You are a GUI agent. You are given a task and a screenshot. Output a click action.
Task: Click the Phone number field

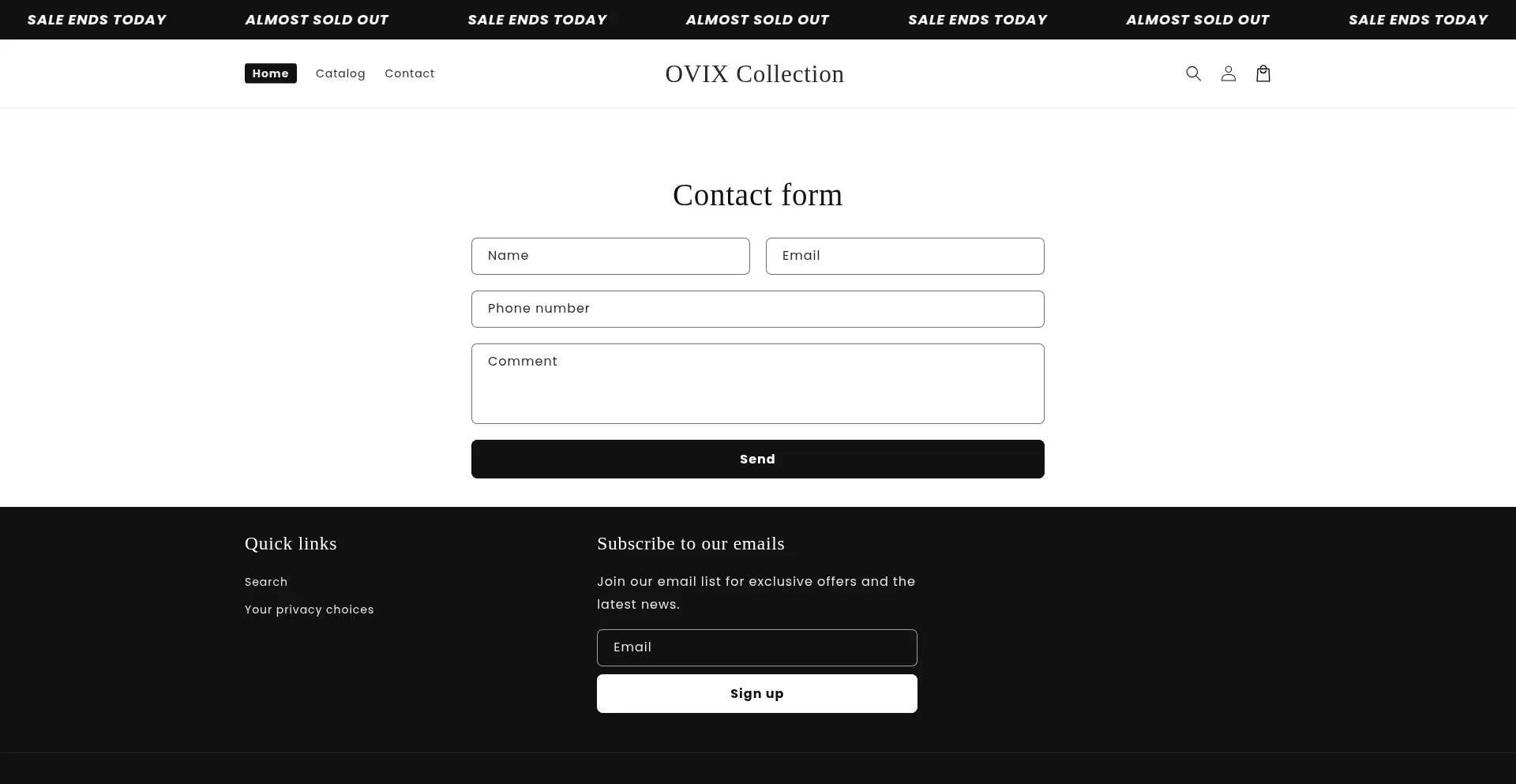(x=757, y=309)
